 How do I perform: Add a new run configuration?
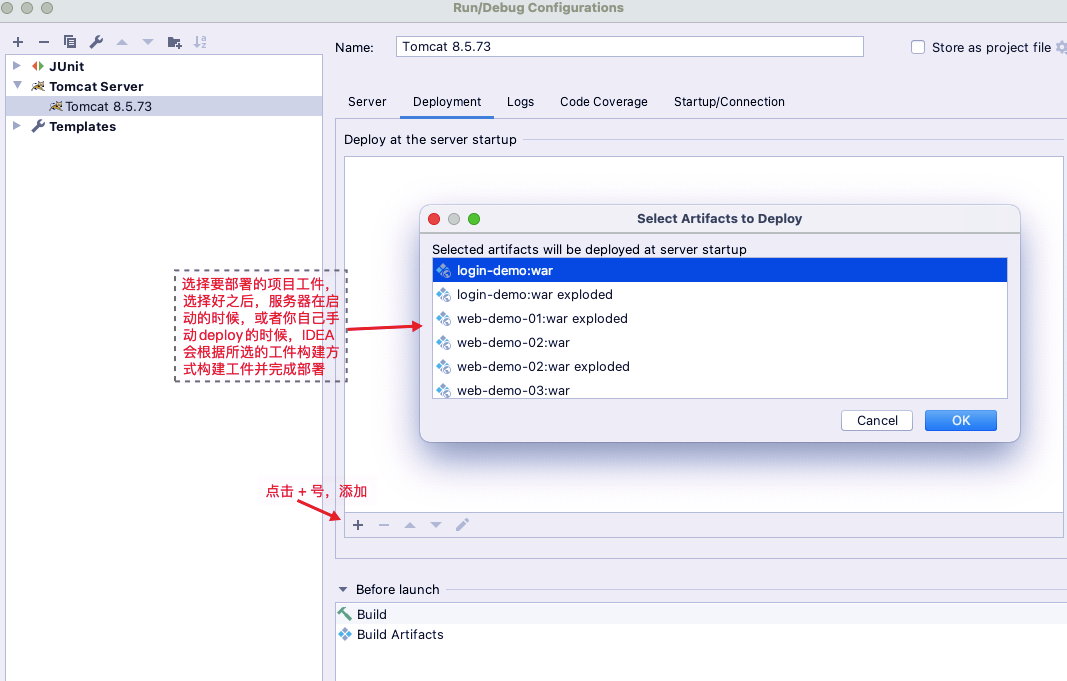(18, 42)
